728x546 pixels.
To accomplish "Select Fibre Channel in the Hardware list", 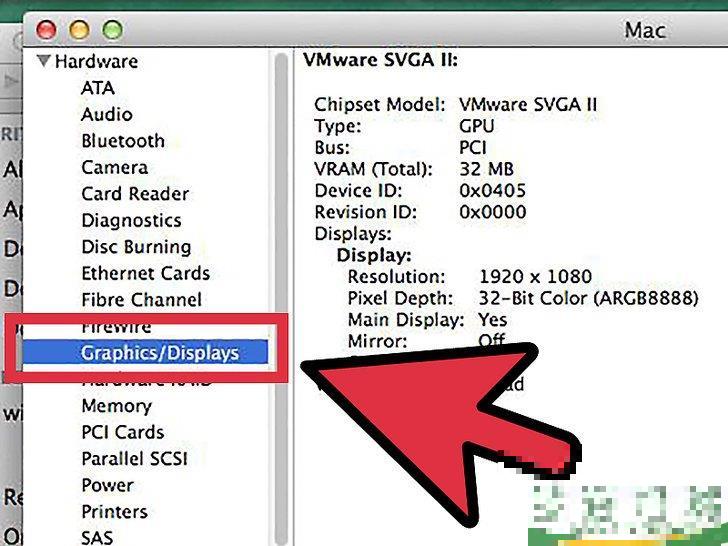I will pyautogui.click(x=141, y=300).
